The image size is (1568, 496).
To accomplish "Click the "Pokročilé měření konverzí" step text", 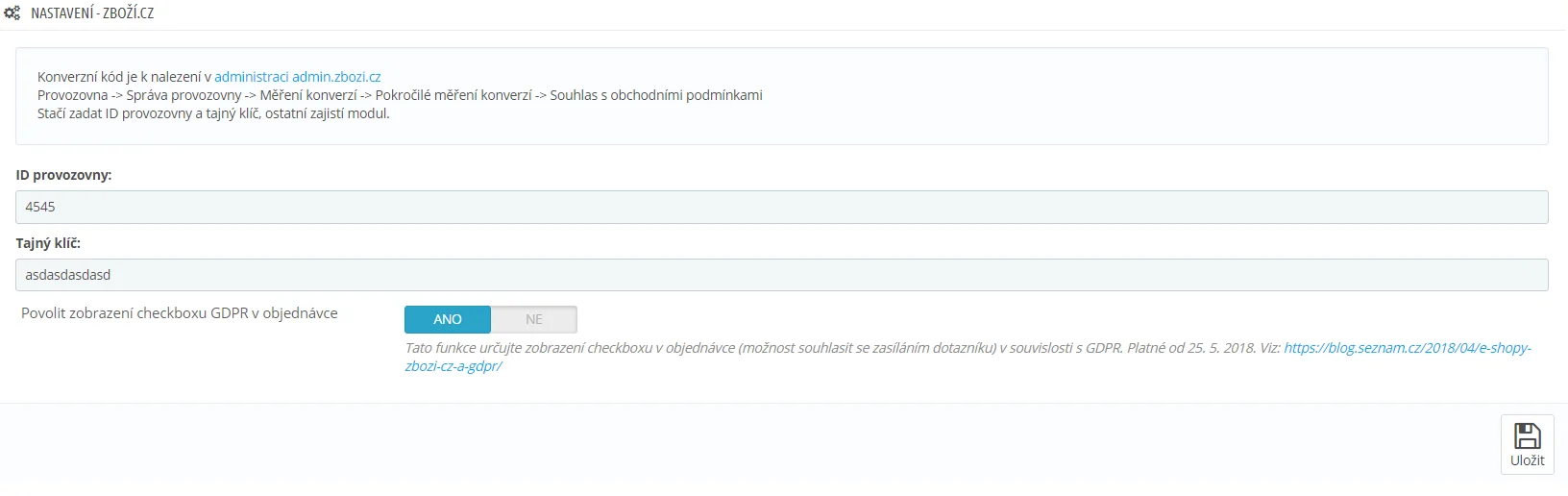I will click(453, 95).
